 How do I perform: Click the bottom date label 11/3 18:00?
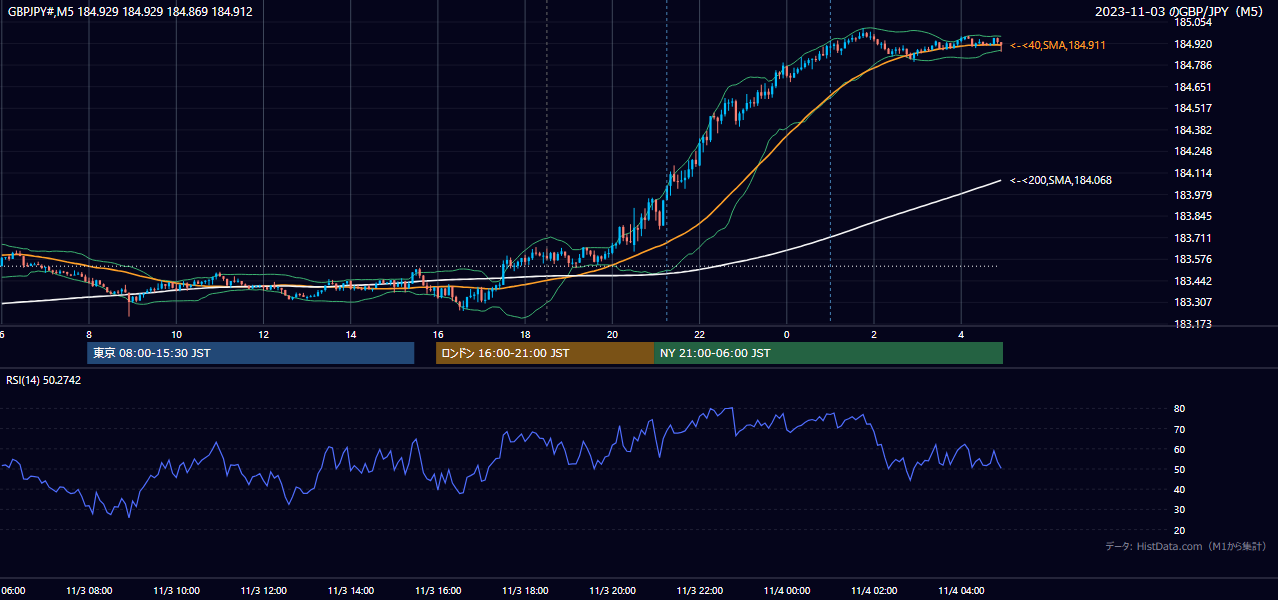(526, 590)
